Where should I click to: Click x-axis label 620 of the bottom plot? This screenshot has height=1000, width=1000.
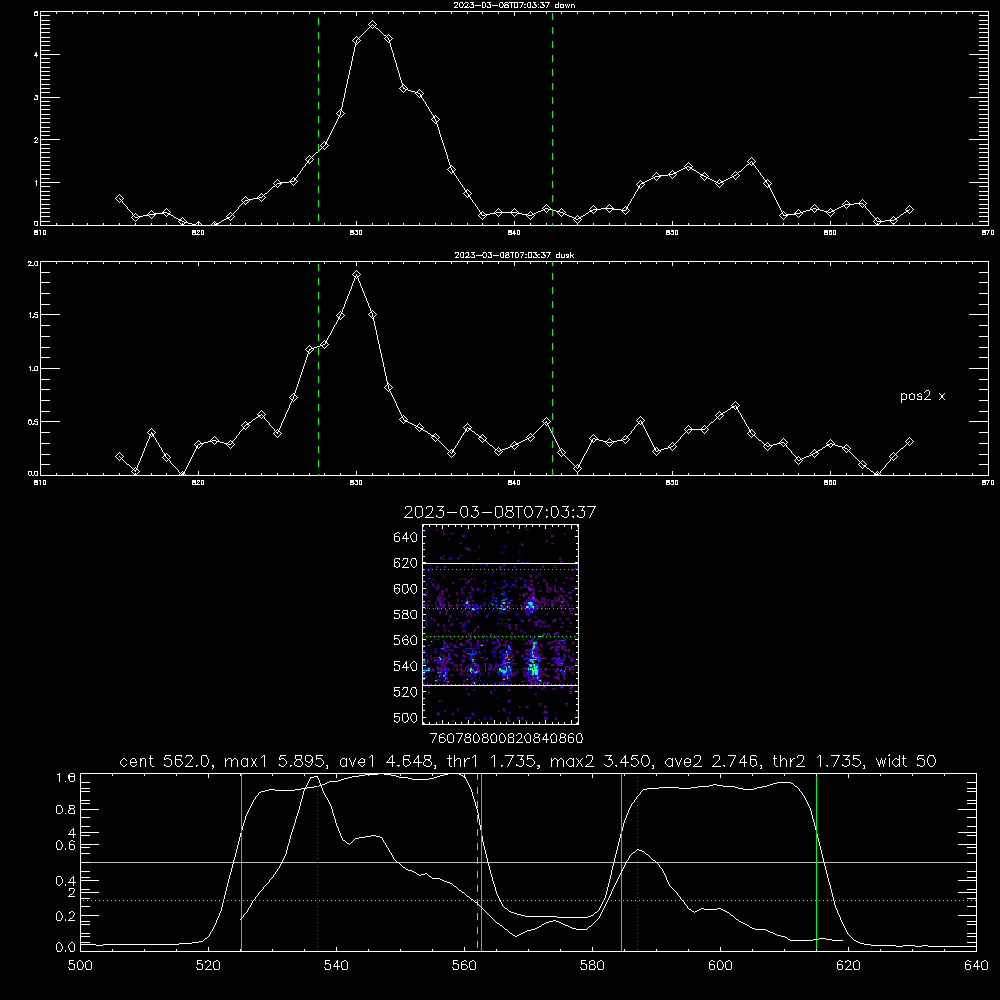point(848,966)
